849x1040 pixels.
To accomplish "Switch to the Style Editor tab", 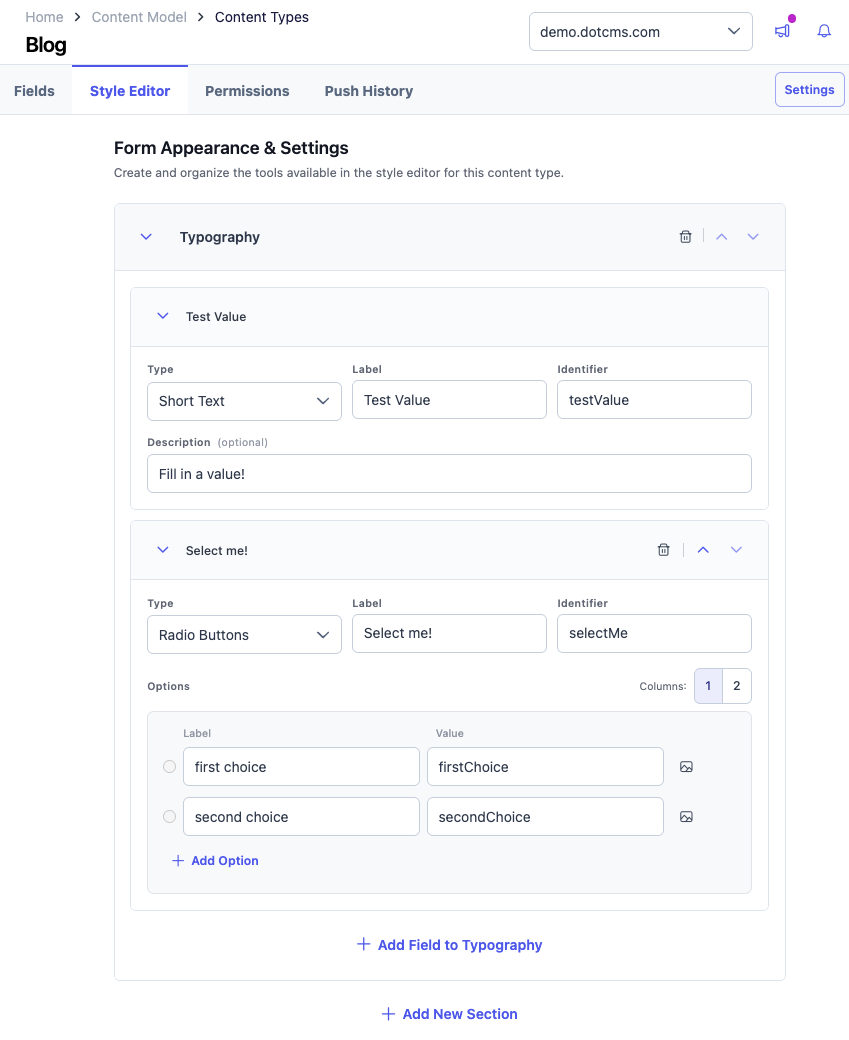I will pos(130,91).
